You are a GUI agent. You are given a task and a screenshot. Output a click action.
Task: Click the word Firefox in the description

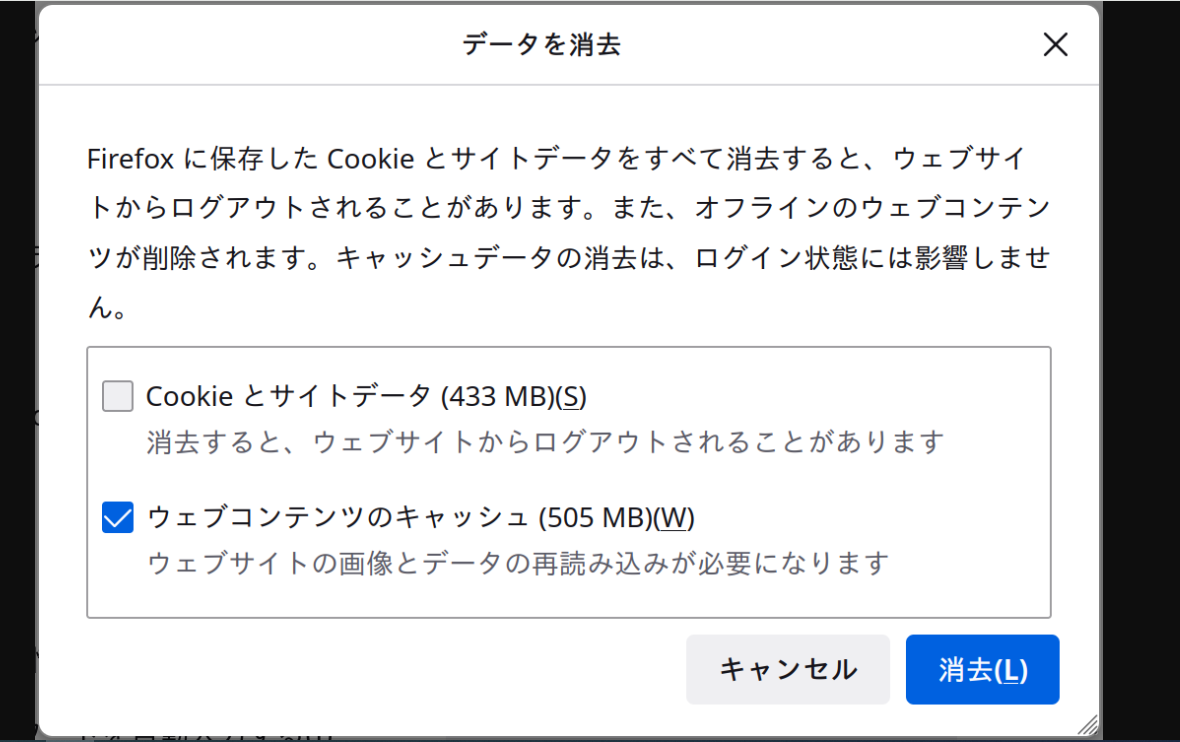coord(131,159)
